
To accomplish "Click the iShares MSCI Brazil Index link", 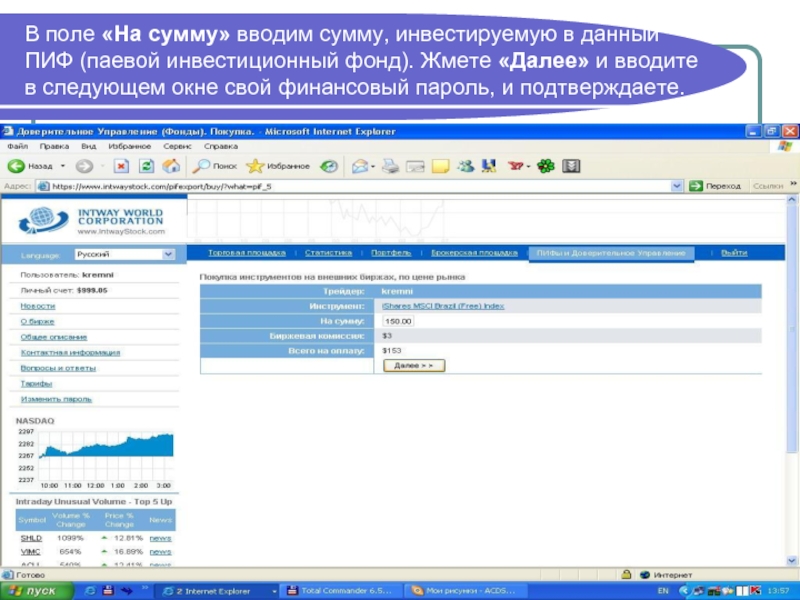I will tap(443, 305).
